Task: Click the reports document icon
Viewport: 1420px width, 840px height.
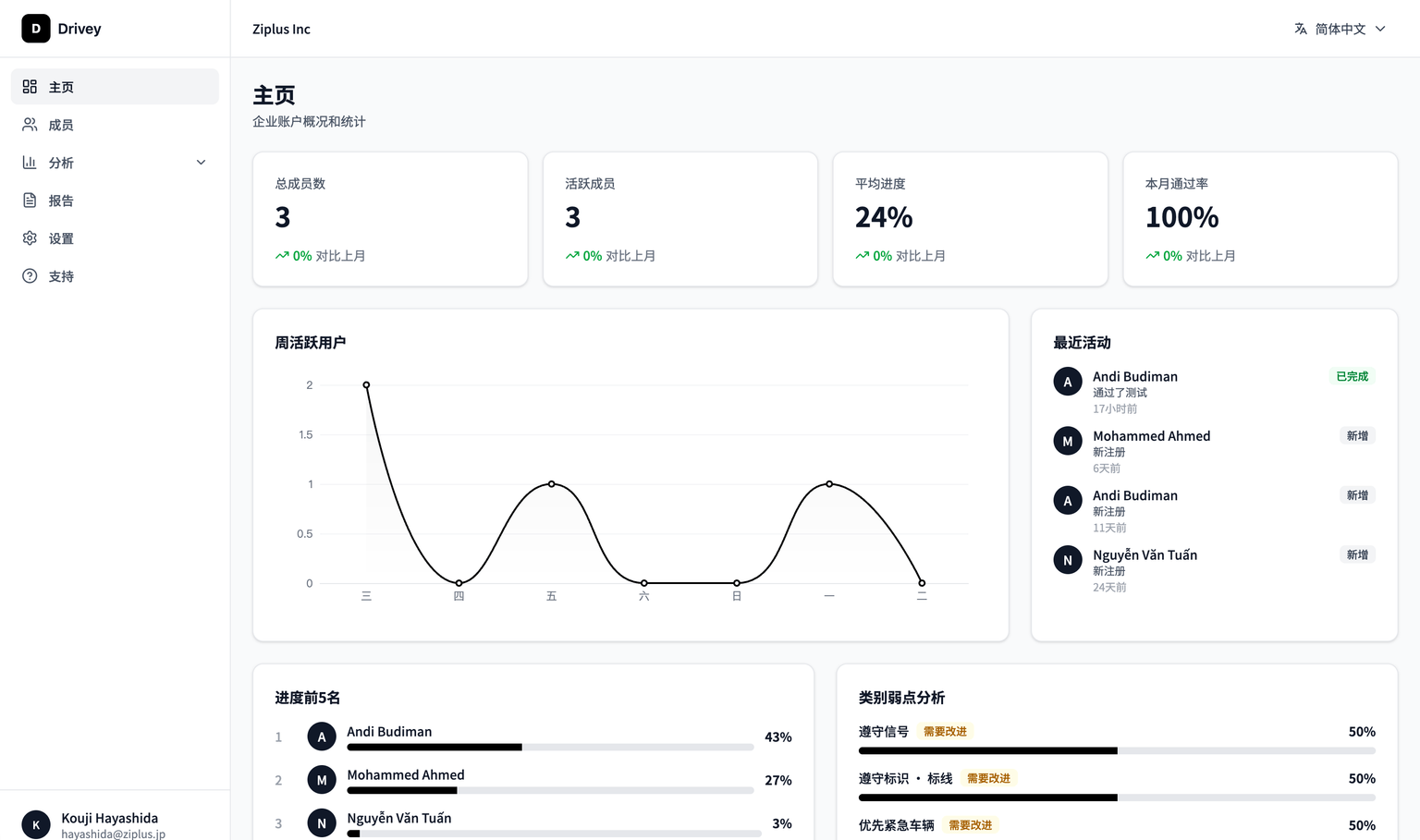Action: coord(30,201)
